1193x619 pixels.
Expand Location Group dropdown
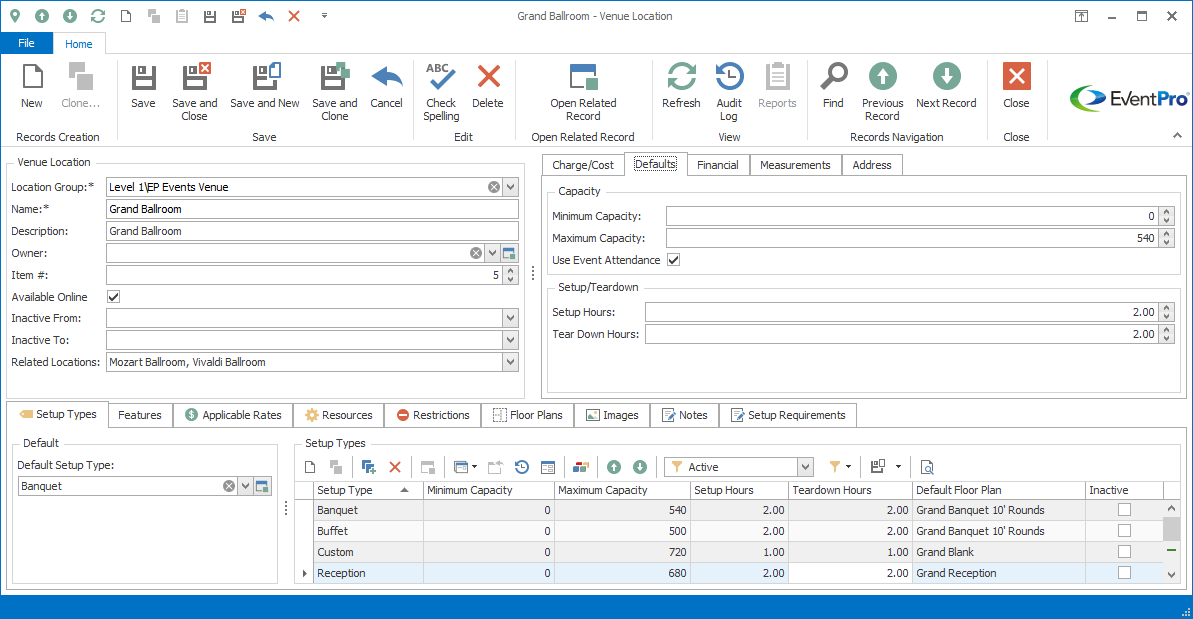pos(511,187)
